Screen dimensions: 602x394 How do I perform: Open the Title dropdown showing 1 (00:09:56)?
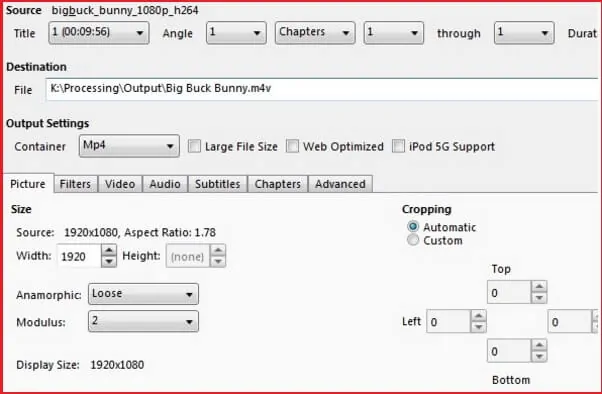pos(99,33)
